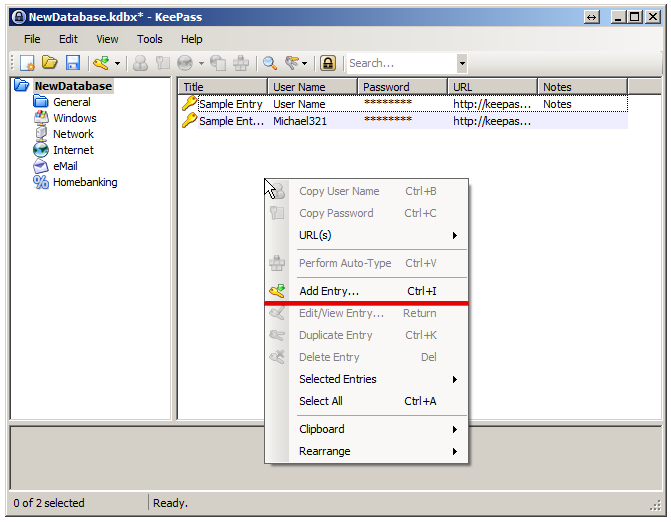Open the Tools menu
671x522 pixels.
[150, 39]
